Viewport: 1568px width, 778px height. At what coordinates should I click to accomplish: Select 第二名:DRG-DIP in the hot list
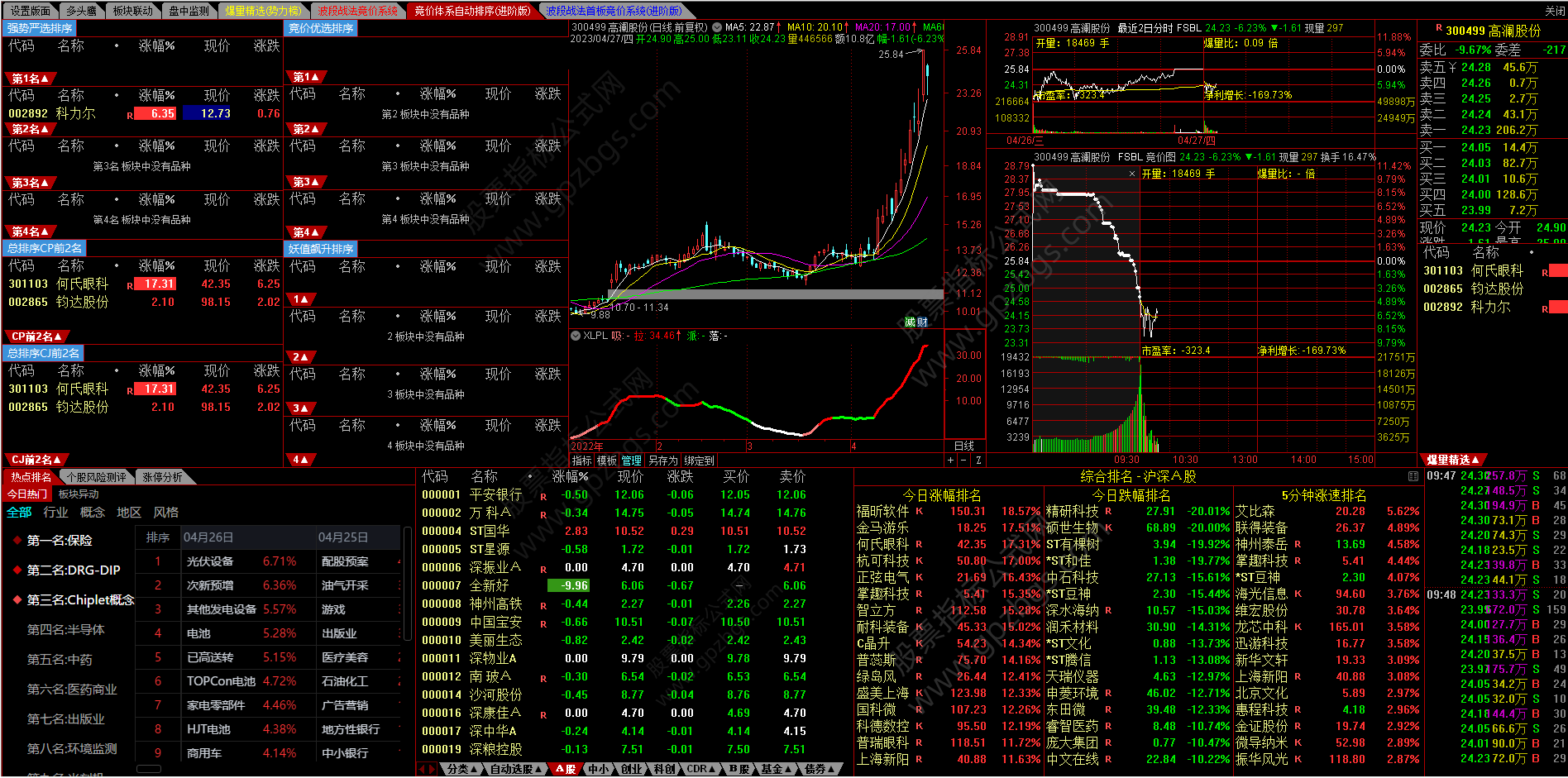74,570
